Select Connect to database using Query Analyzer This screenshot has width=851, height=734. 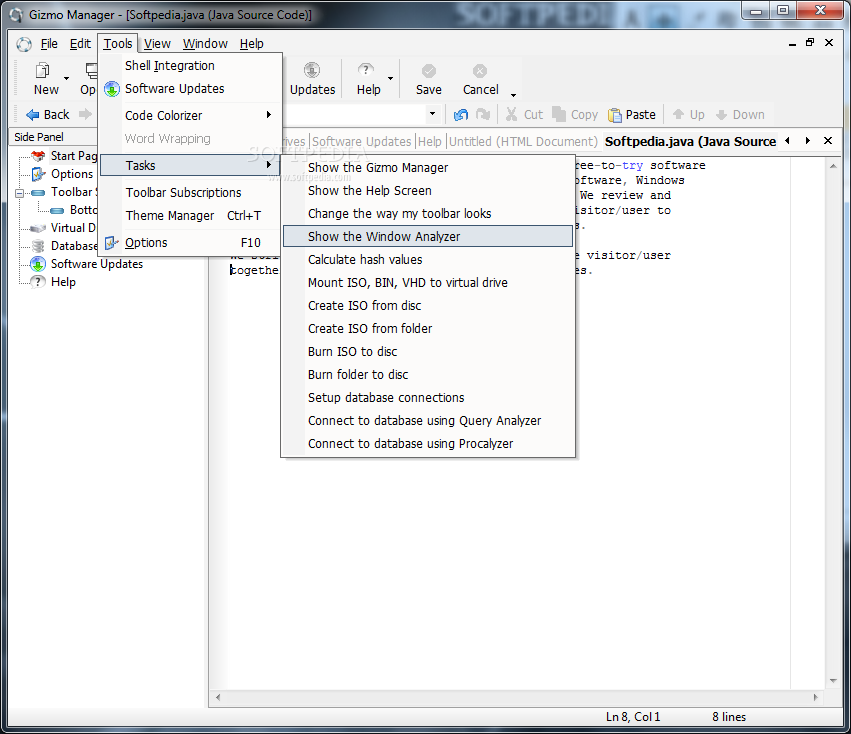click(428, 421)
